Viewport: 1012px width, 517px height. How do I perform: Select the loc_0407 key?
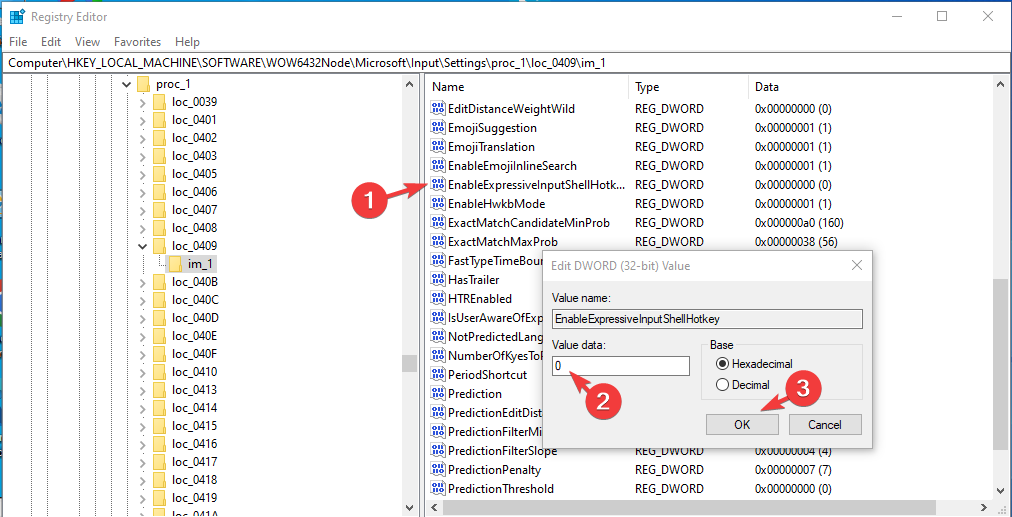click(x=194, y=210)
